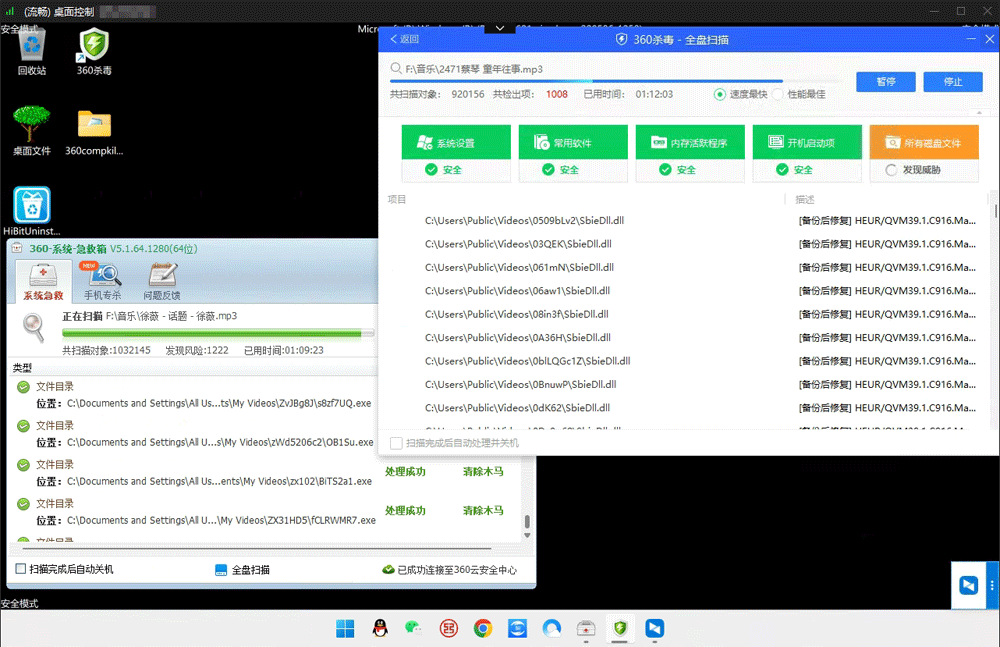The image size is (1000, 647).
Task: Select the 速度最快 radio option
Action: (720, 94)
